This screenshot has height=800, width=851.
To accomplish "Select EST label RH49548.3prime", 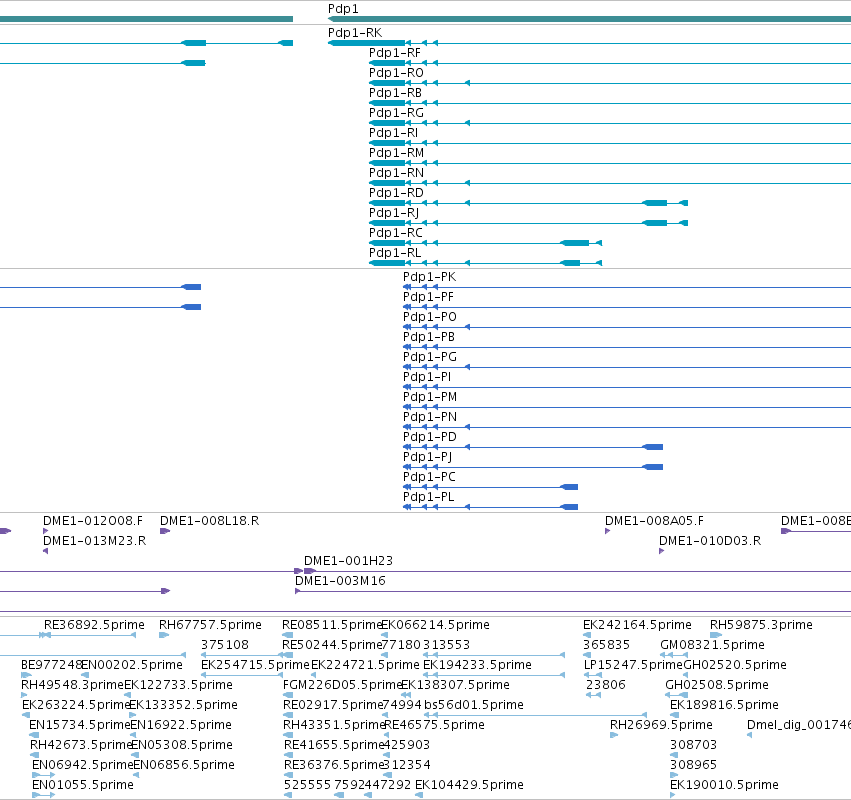I will [72, 685].
